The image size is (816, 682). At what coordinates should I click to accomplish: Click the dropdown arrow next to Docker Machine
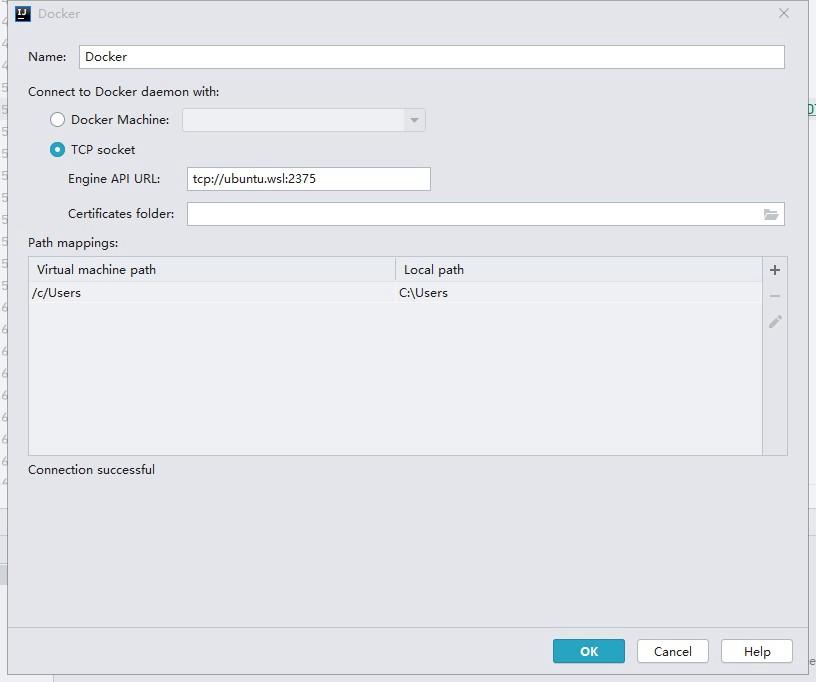click(414, 119)
